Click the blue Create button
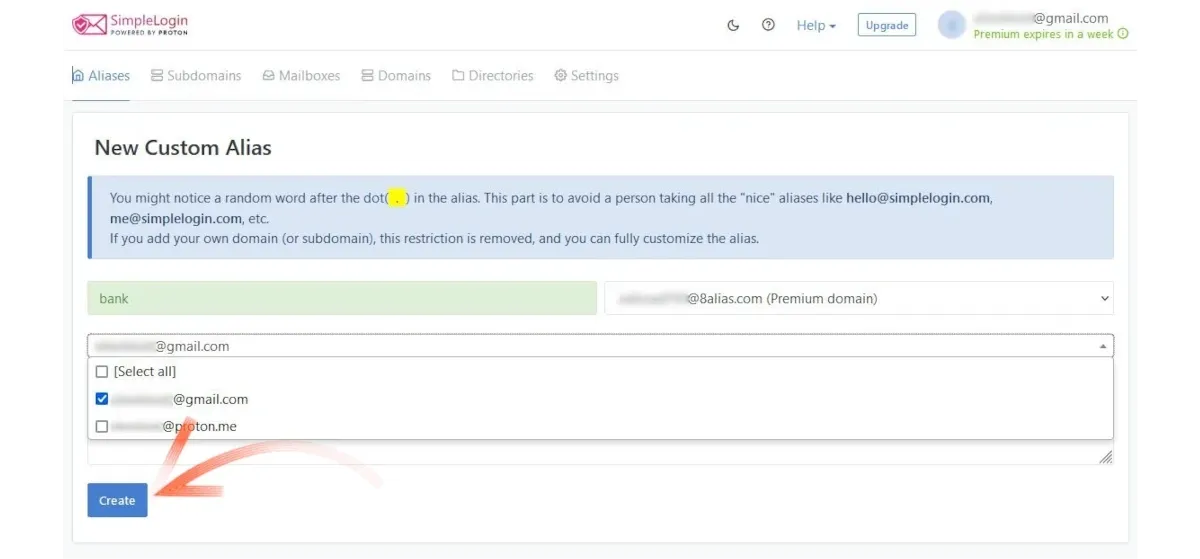Image resolution: width=1200 pixels, height=559 pixels. pyautogui.click(x=117, y=500)
